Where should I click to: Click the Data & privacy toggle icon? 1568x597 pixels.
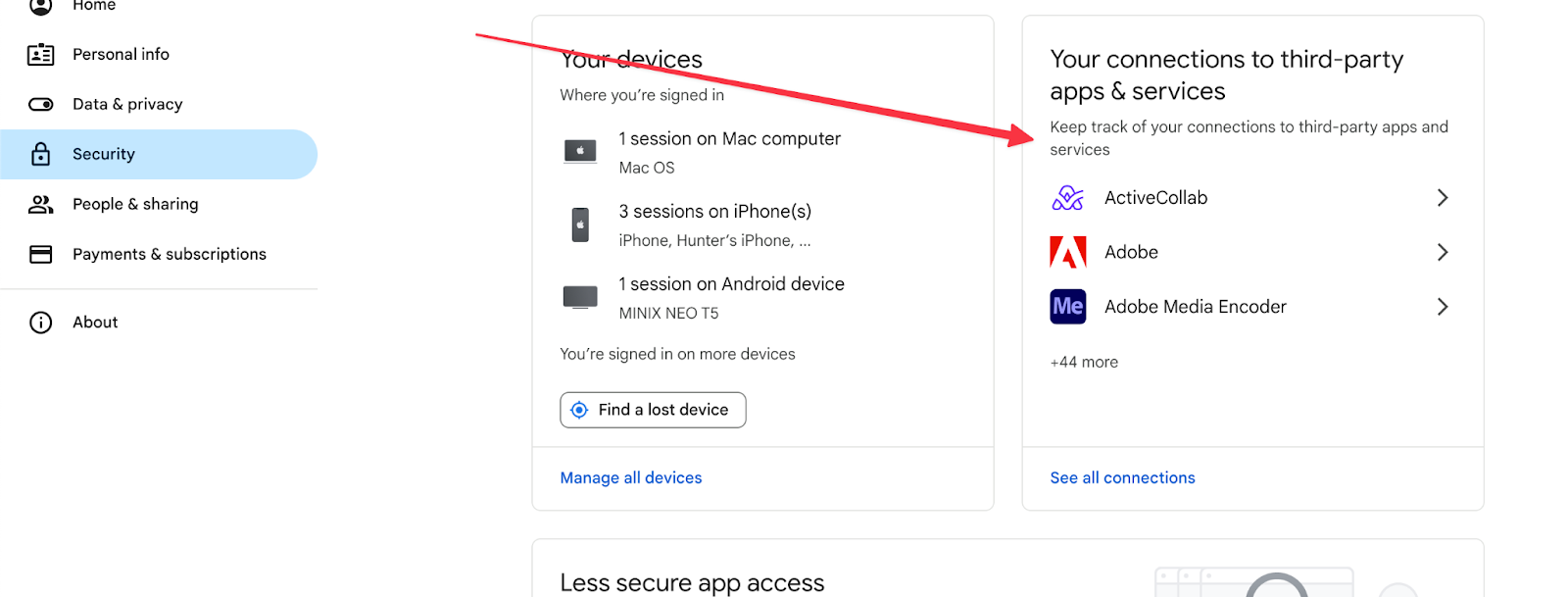(40, 105)
